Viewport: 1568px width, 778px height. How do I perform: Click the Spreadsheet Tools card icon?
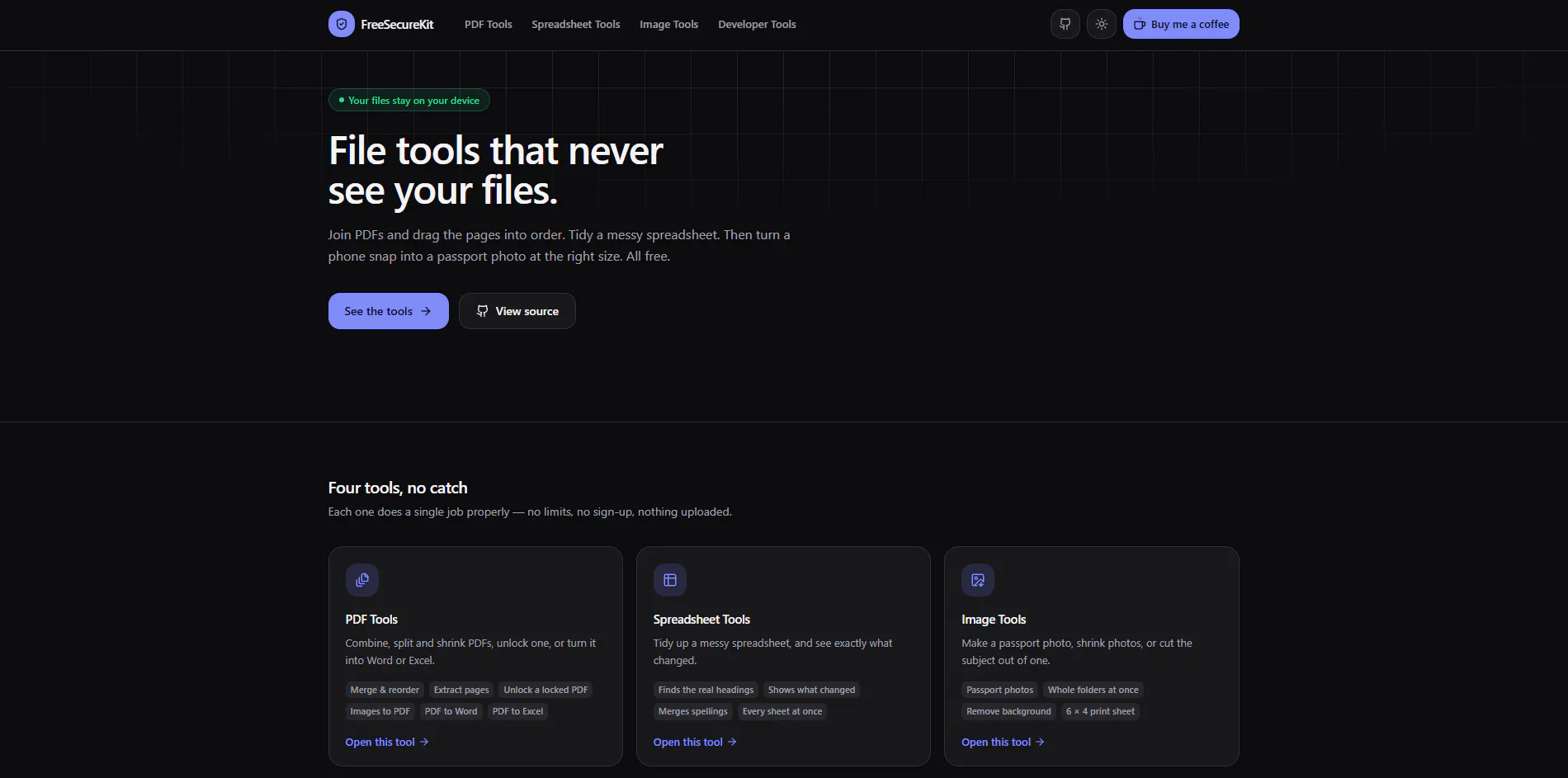670,580
